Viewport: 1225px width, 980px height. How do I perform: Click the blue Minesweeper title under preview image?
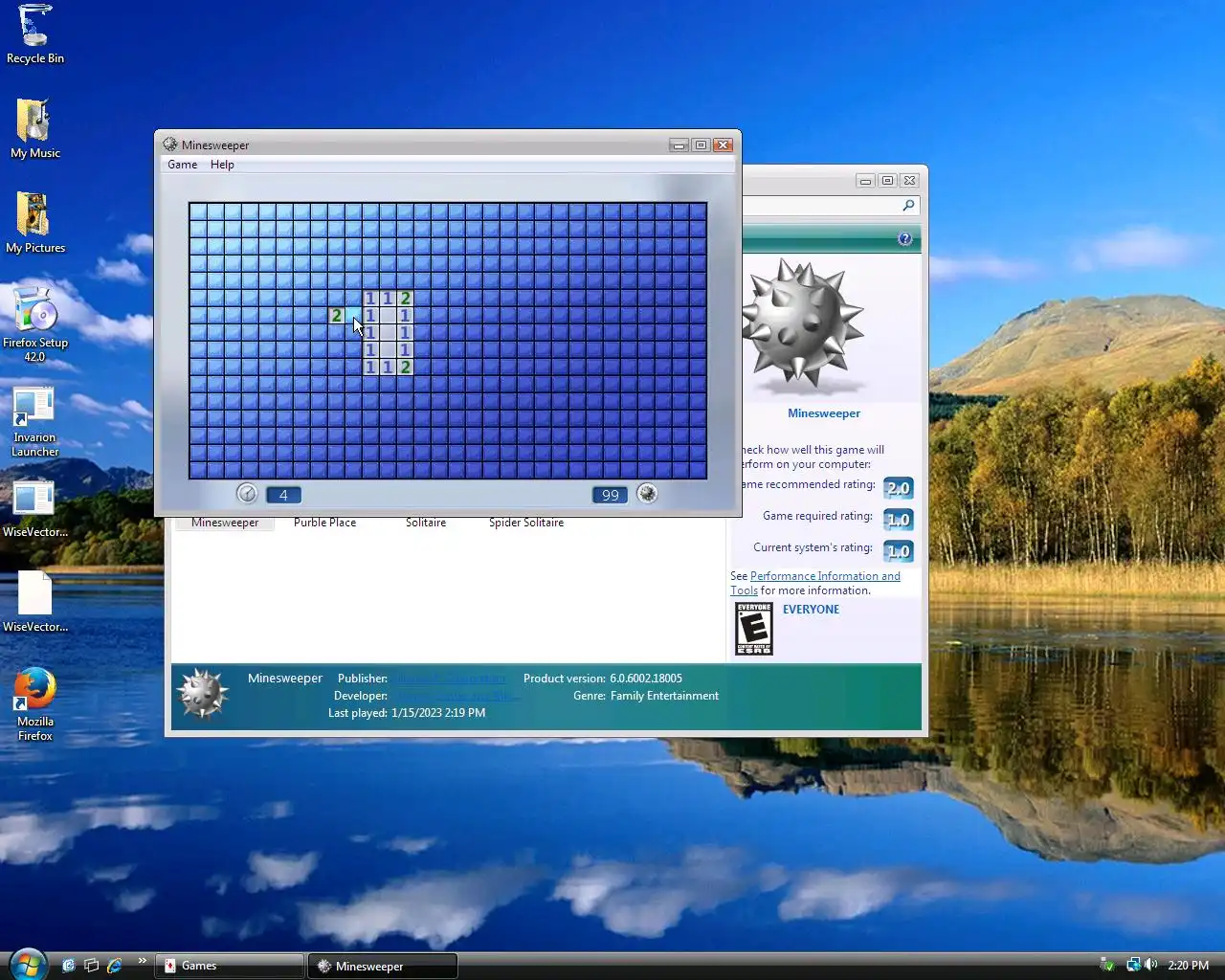tap(824, 413)
